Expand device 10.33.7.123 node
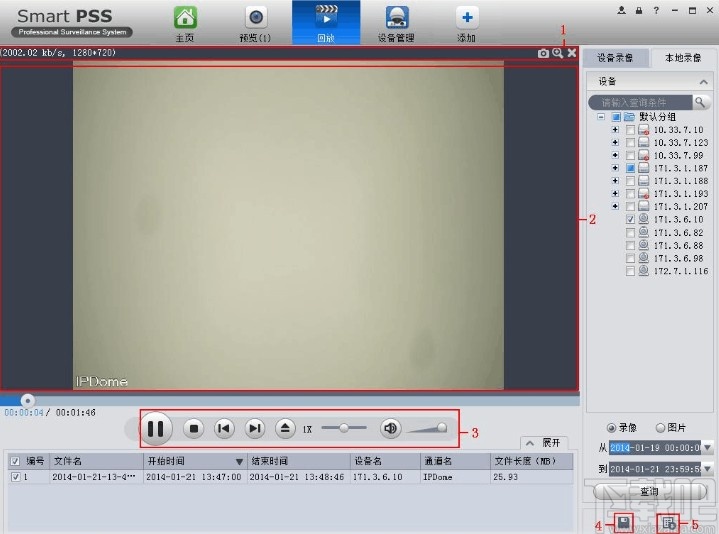The width and height of the screenshot is (719, 534). coord(615,143)
